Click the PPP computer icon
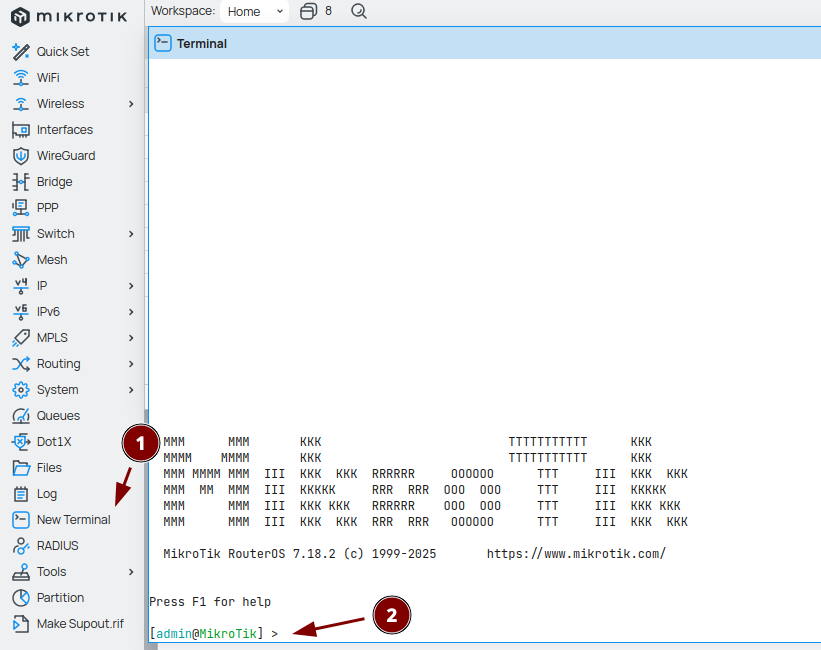The width and height of the screenshot is (821, 650). [20, 208]
